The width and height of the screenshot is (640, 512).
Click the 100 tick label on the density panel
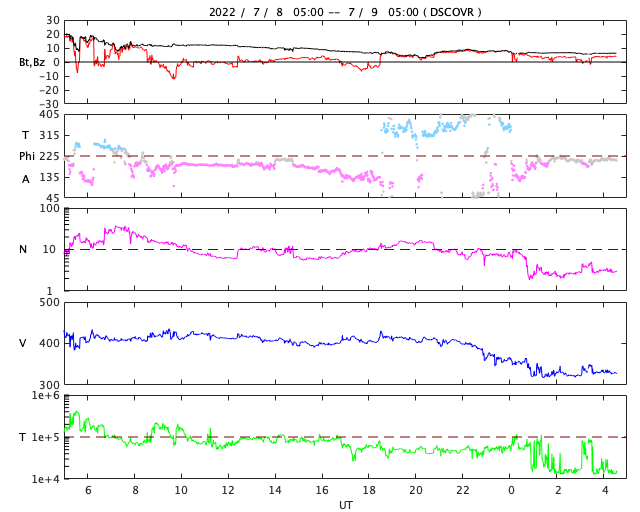tap(49, 209)
